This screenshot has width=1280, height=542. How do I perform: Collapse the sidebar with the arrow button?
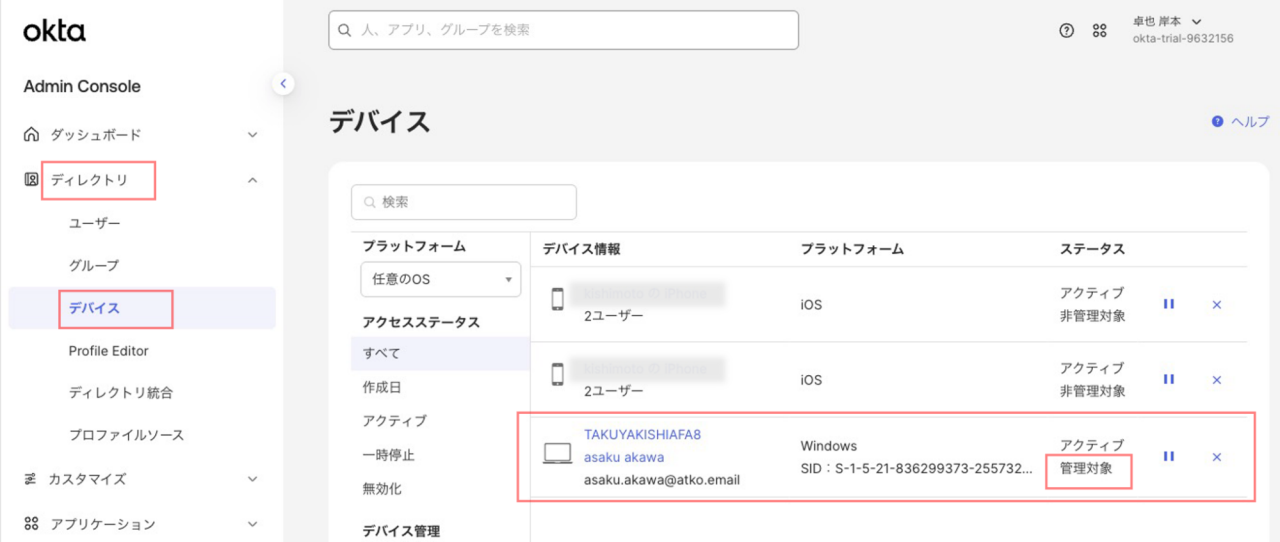click(x=283, y=84)
